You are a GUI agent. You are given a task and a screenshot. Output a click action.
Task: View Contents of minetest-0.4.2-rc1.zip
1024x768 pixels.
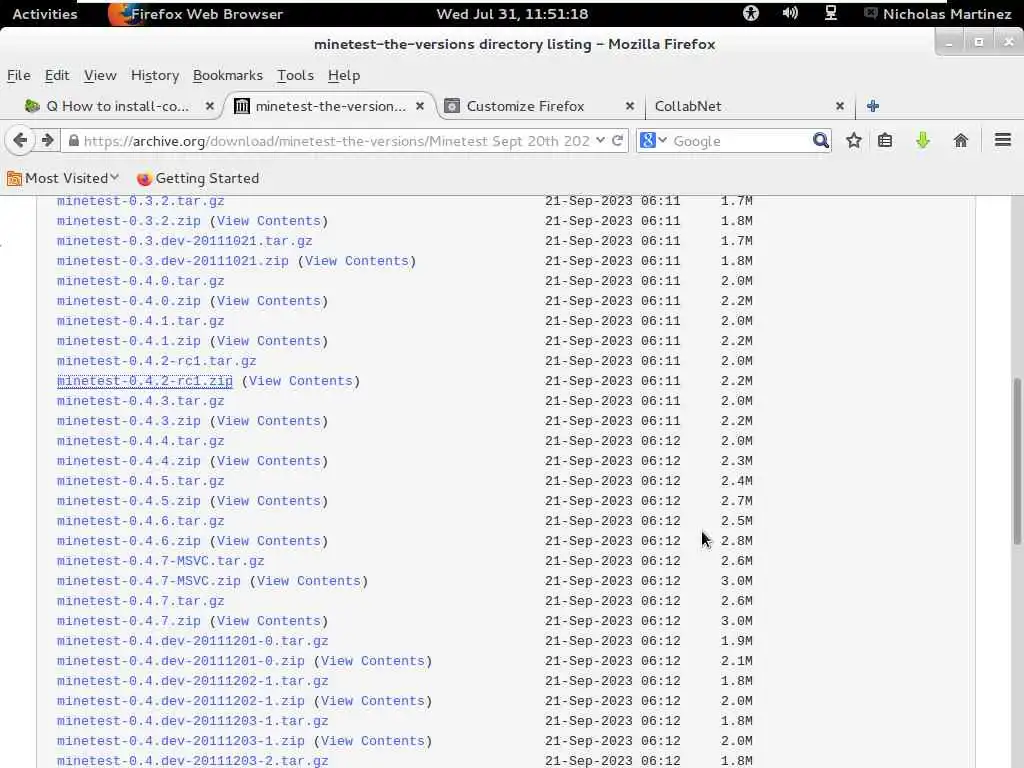click(300, 381)
